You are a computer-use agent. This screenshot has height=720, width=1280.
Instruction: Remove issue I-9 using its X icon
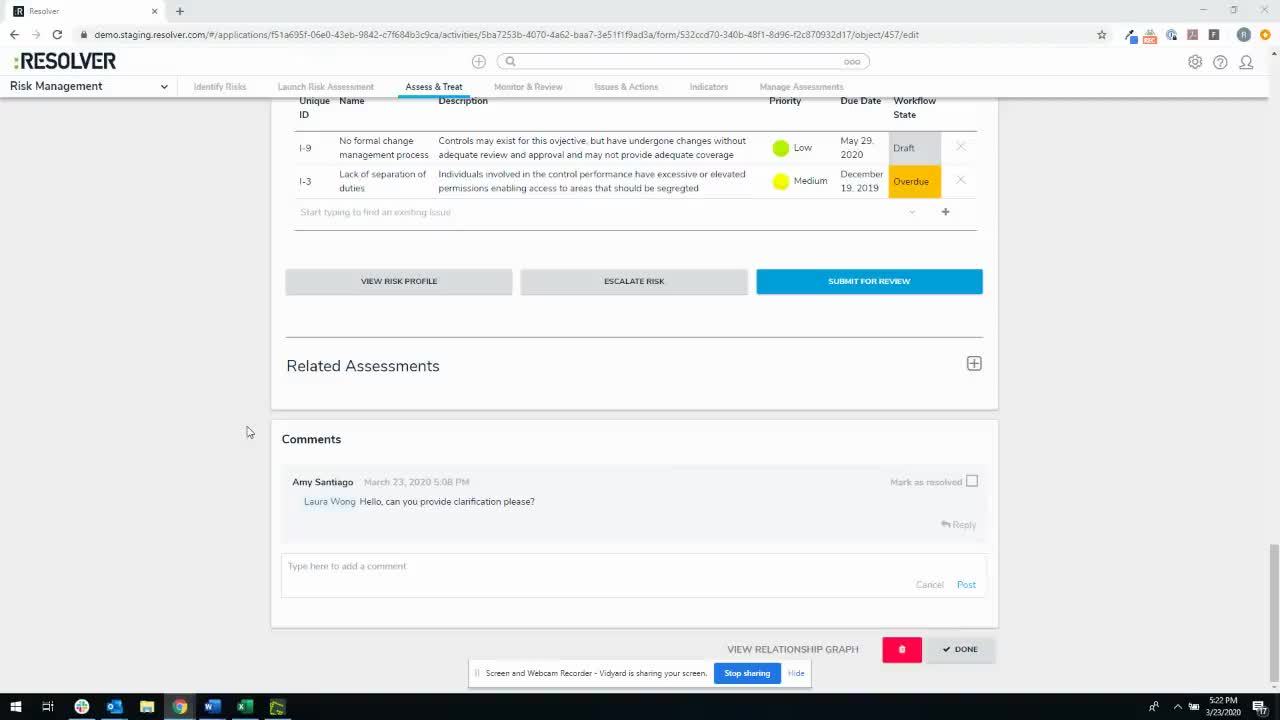960,147
